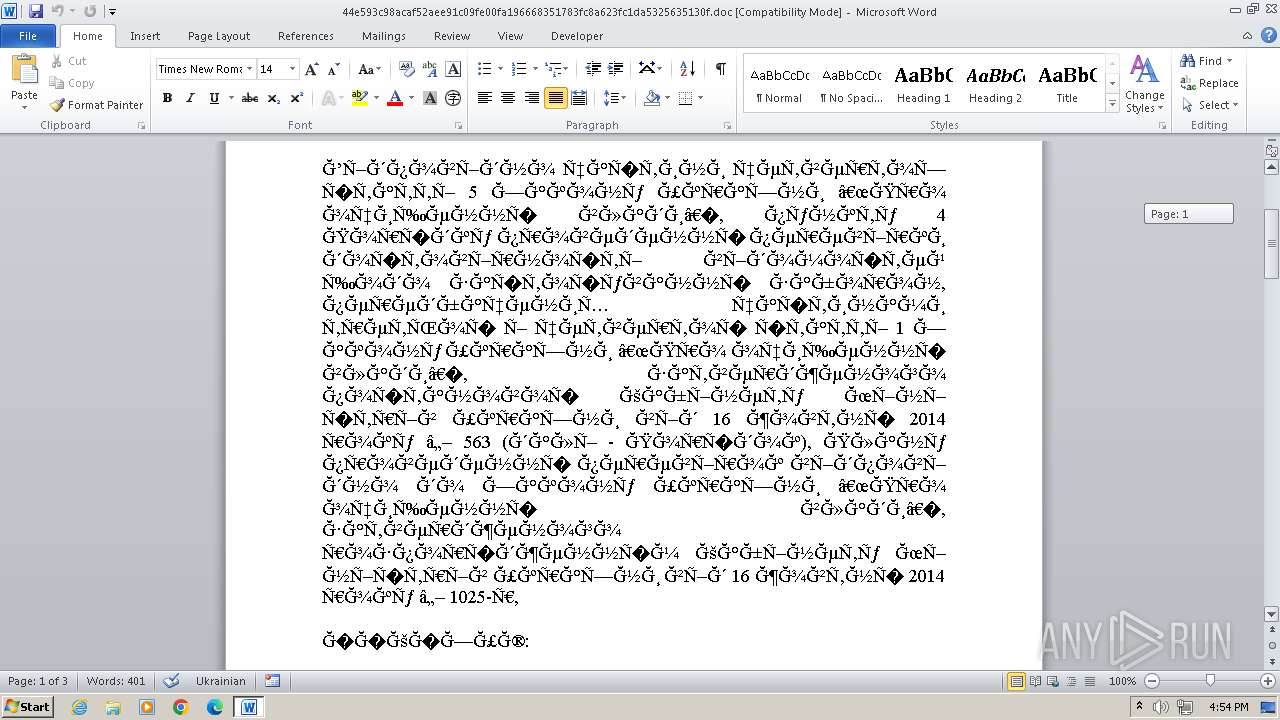
Task: Click the Cut command
Action: pyautogui.click(x=69, y=61)
